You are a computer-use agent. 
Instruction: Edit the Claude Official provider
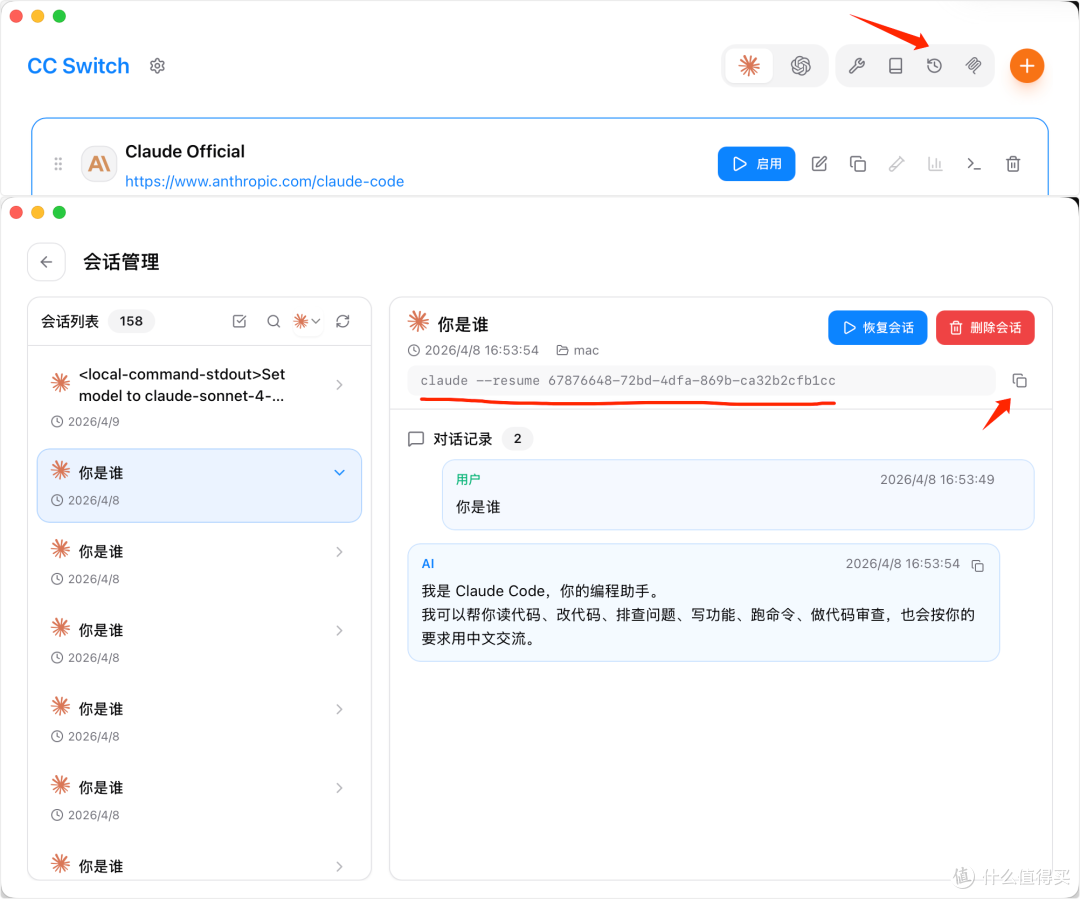(819, 164)
